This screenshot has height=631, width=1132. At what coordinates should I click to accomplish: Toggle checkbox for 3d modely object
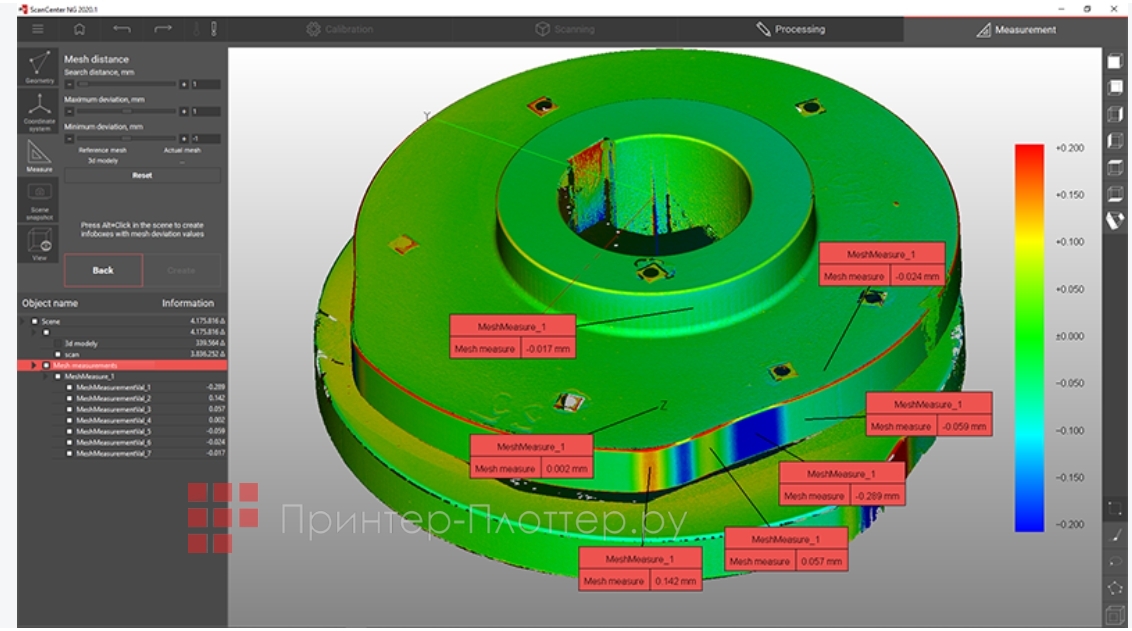(x=58, y=343)
